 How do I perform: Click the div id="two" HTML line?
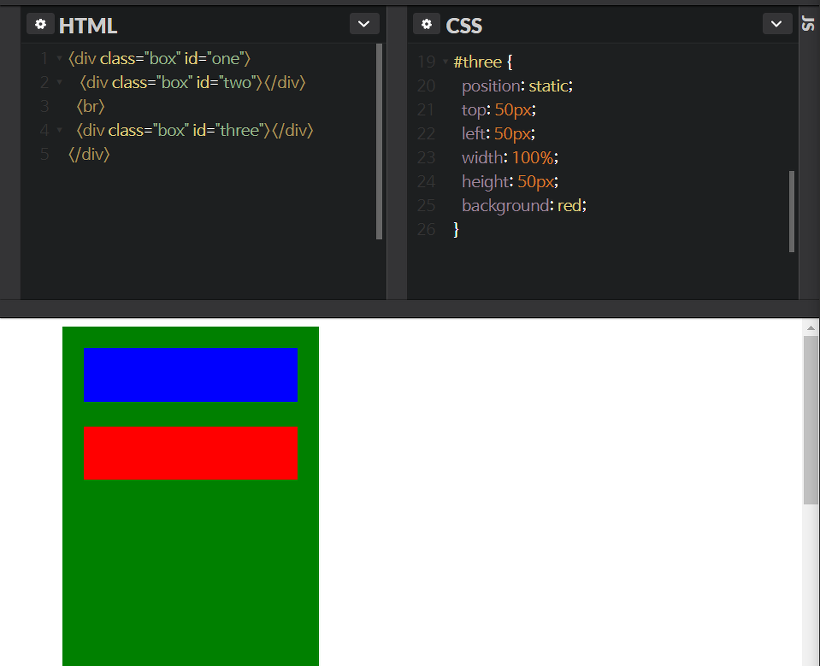[x=192, y=82]
